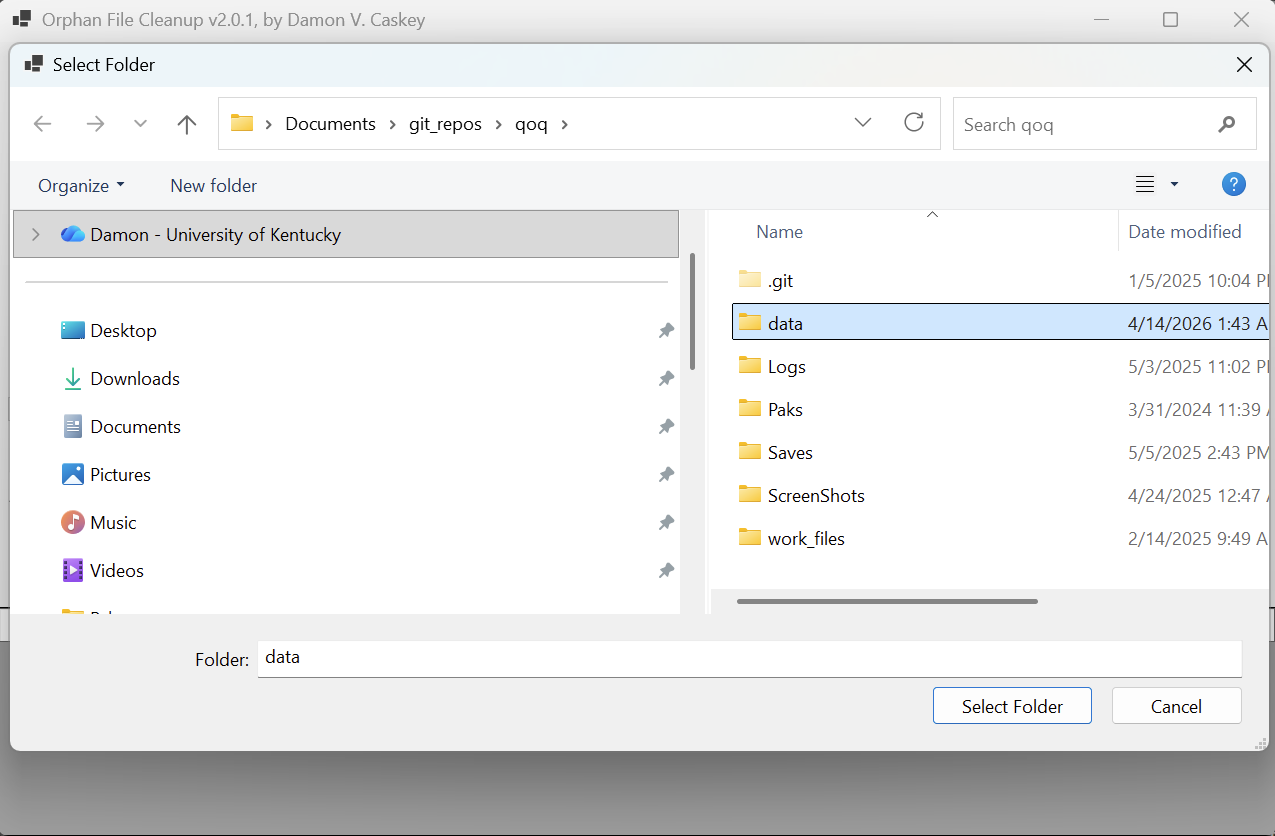Screen dimensions: 1275x836
Task: Open the Videos quick access folder
Action: coord(116,571)
